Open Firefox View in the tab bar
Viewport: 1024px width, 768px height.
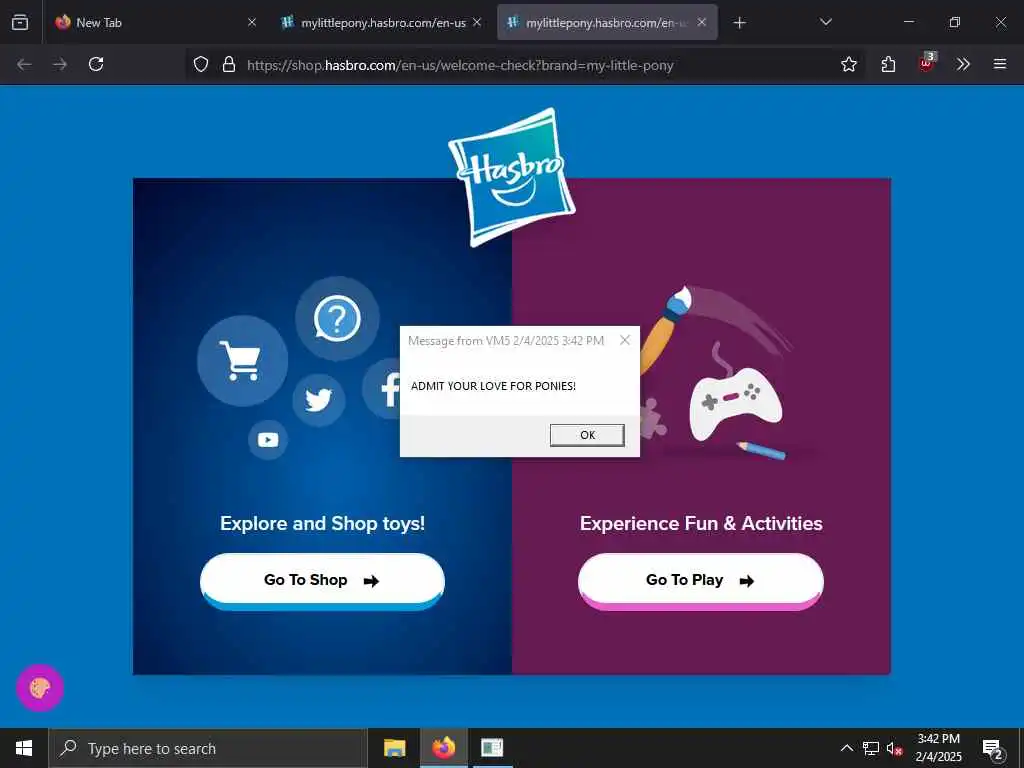click(20, 22)
